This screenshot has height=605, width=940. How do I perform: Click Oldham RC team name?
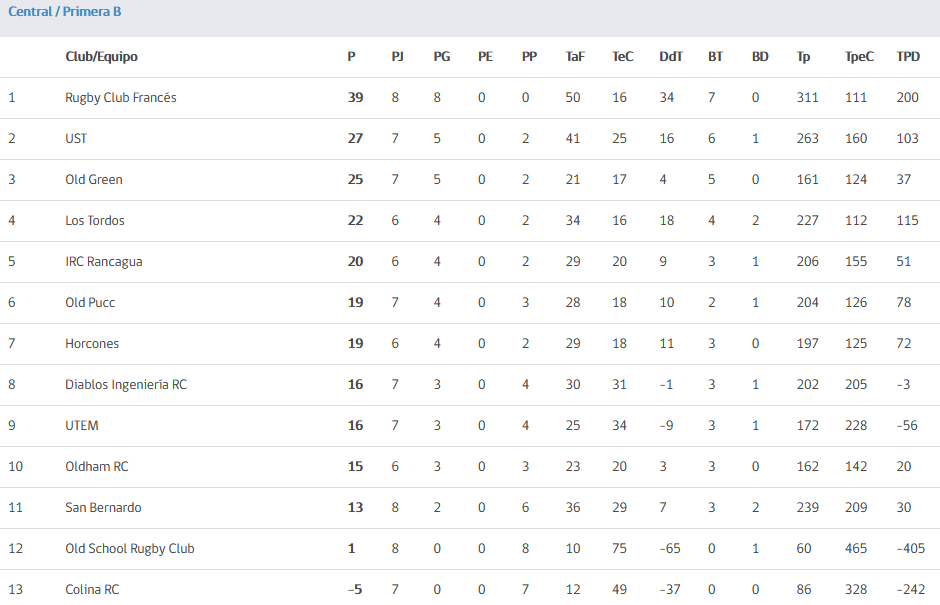point(97,466)
